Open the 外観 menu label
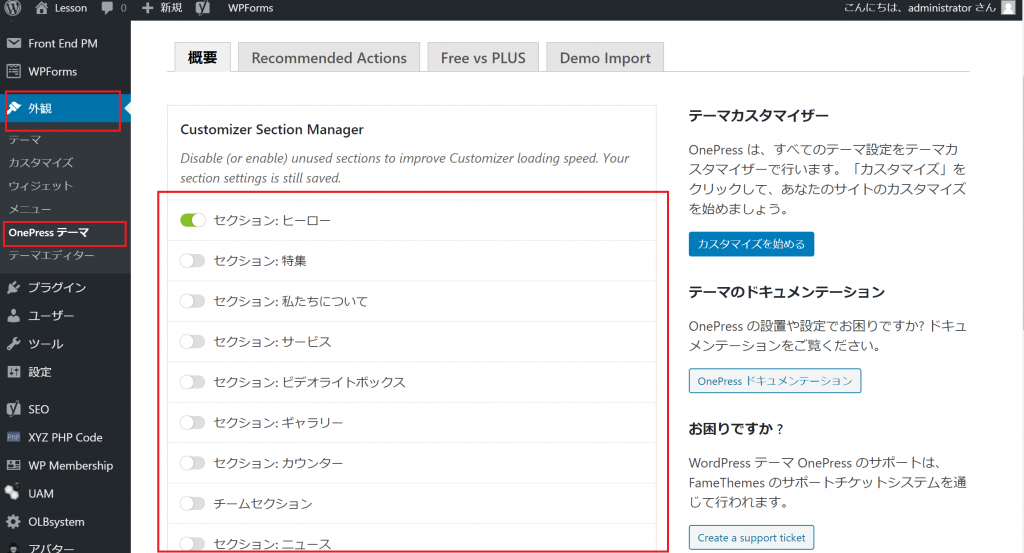The width and height of the screenshot is (1024, 553). (40, 108)
